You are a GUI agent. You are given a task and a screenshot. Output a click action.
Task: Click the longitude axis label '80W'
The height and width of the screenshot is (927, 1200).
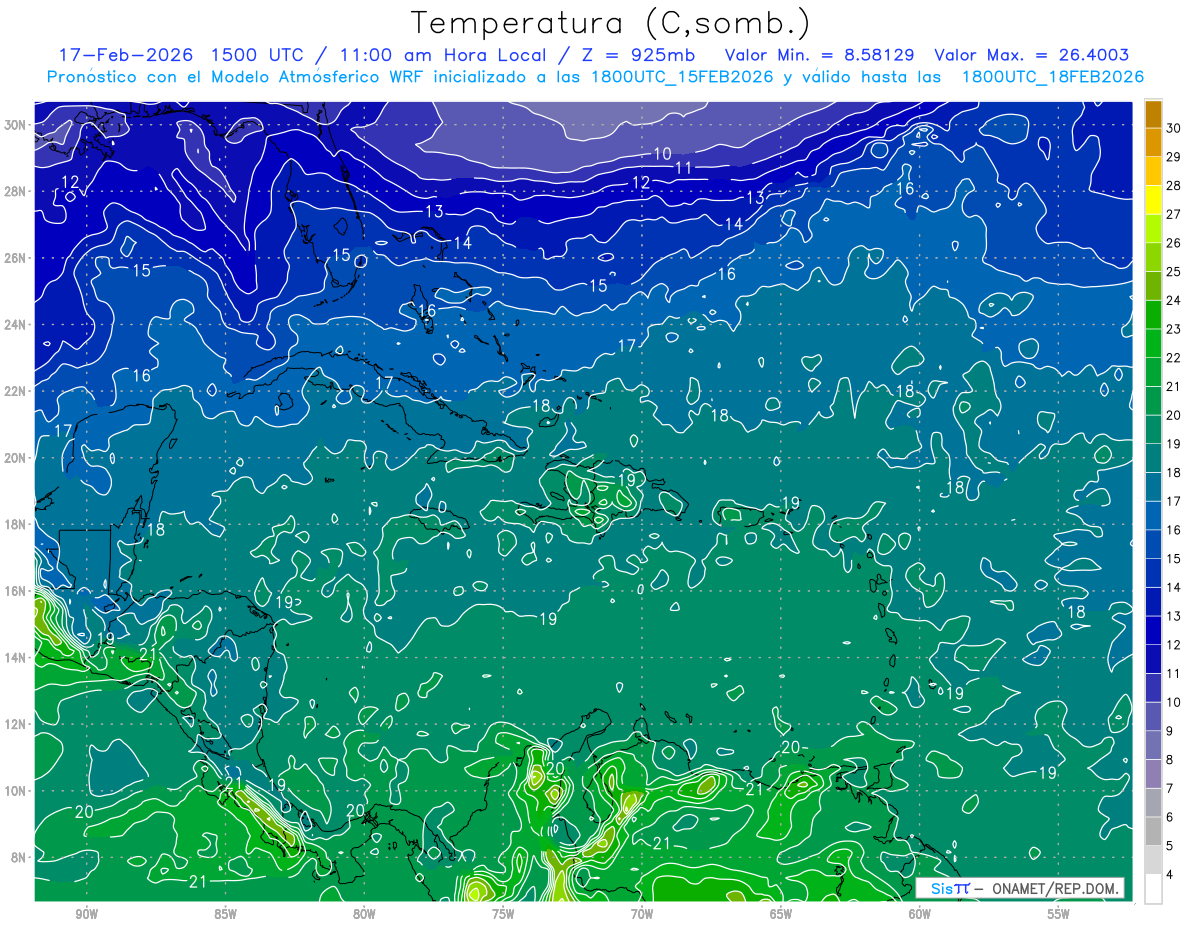[364, 914]
